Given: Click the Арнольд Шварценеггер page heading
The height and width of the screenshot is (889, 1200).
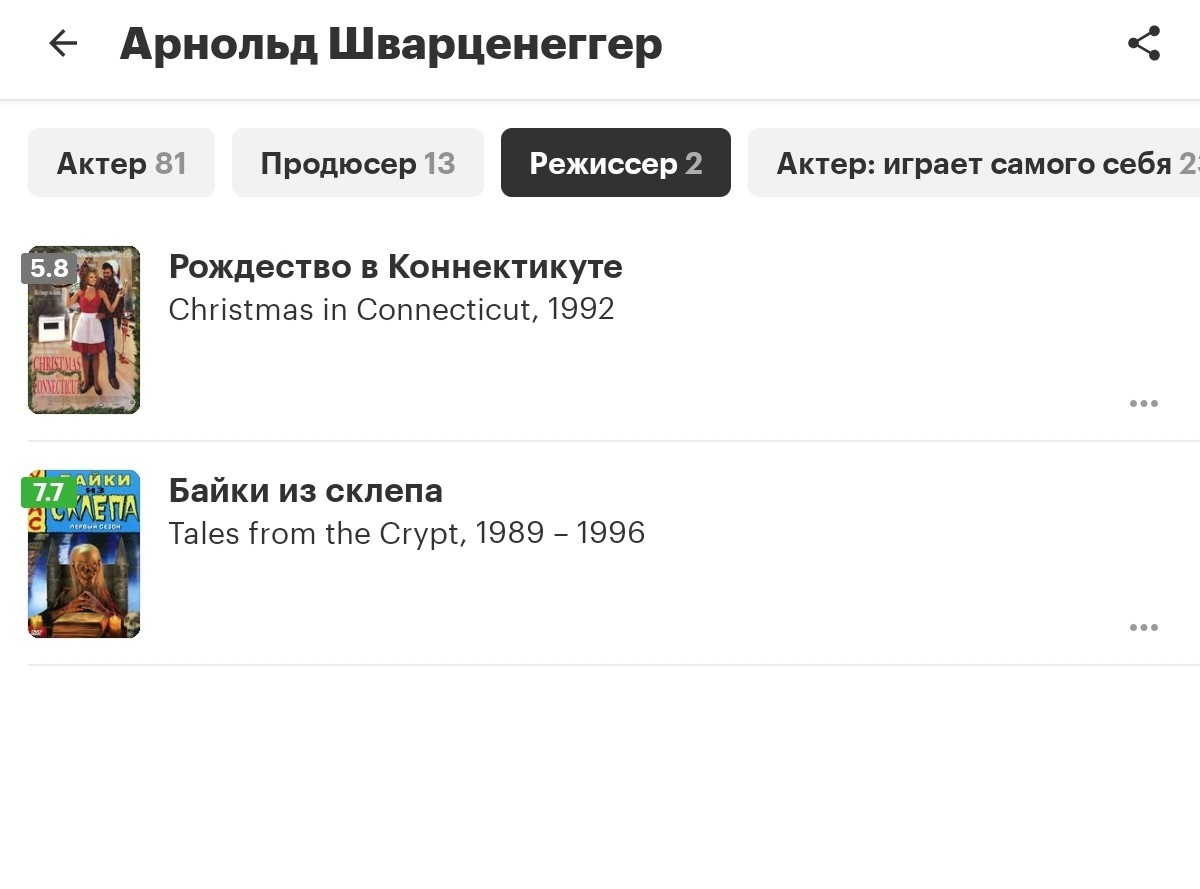Looking at the screenshot, I should (391, 45).
